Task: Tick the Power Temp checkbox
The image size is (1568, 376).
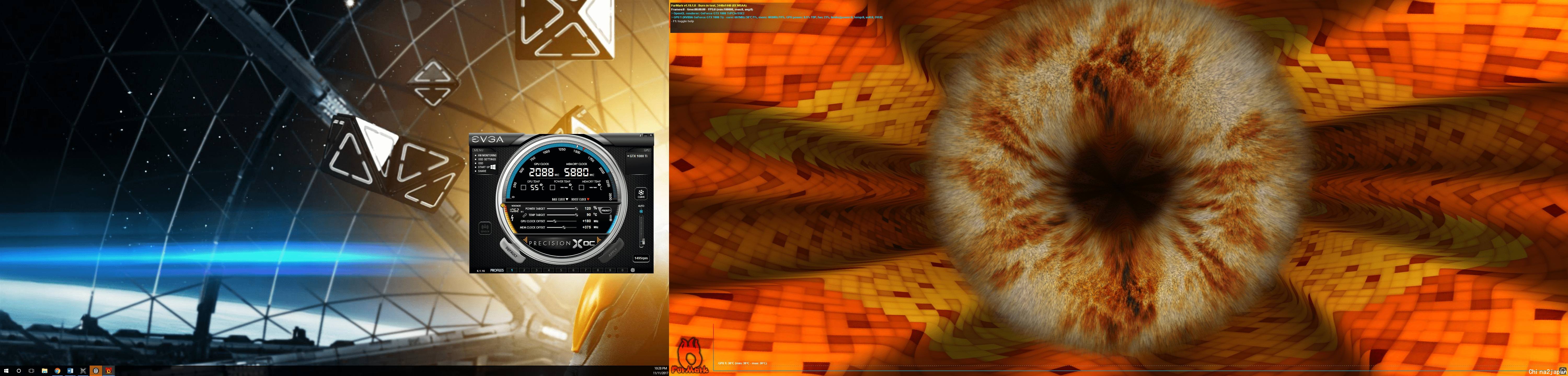Action: pyautogui.click(x=553, y=187)
